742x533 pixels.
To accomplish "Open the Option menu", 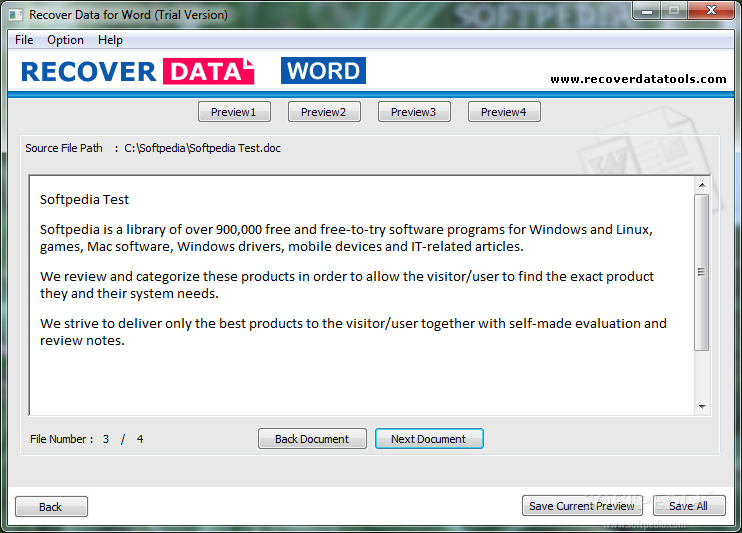I will 65,40.
